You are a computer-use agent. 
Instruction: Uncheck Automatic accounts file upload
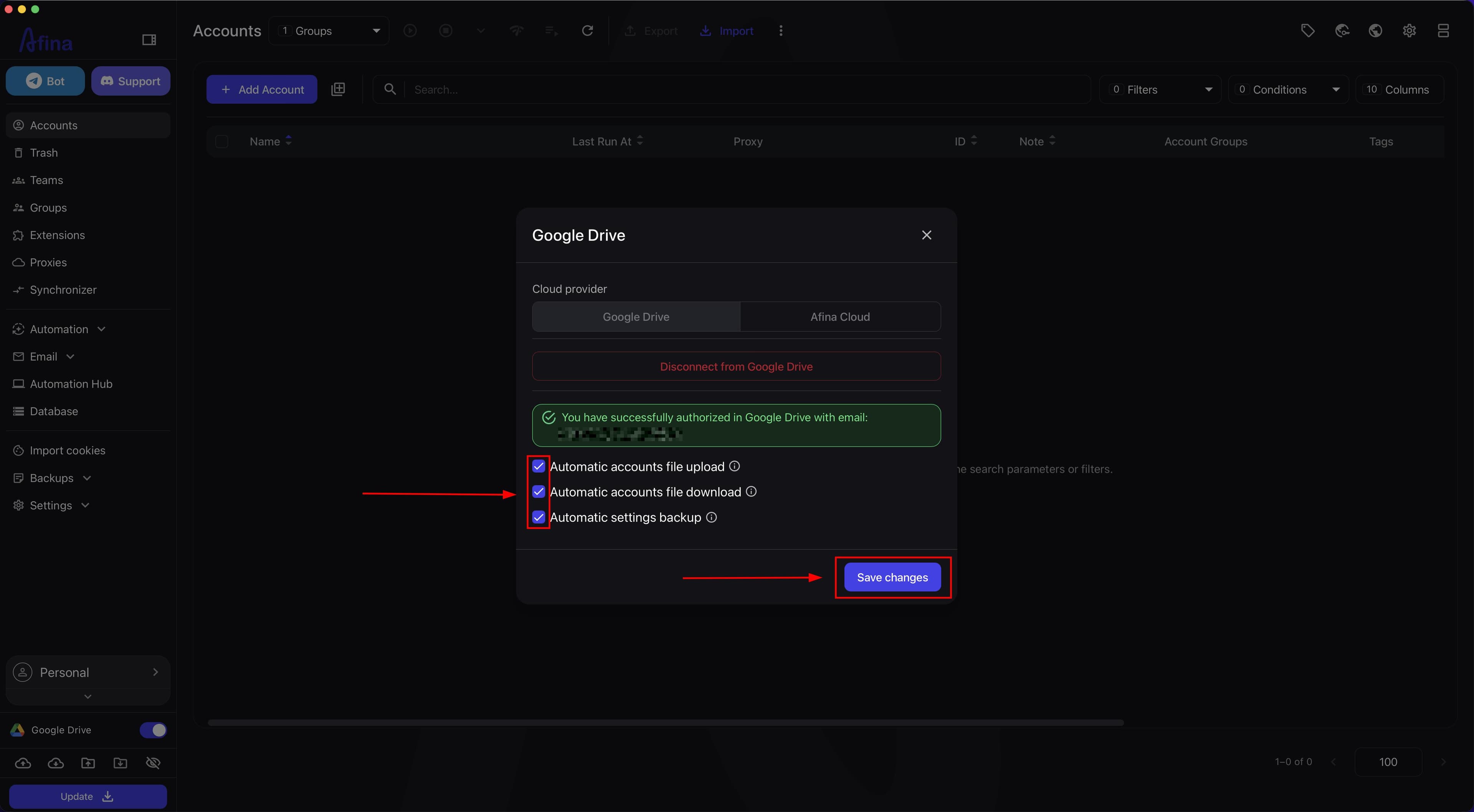coord(539,466)
